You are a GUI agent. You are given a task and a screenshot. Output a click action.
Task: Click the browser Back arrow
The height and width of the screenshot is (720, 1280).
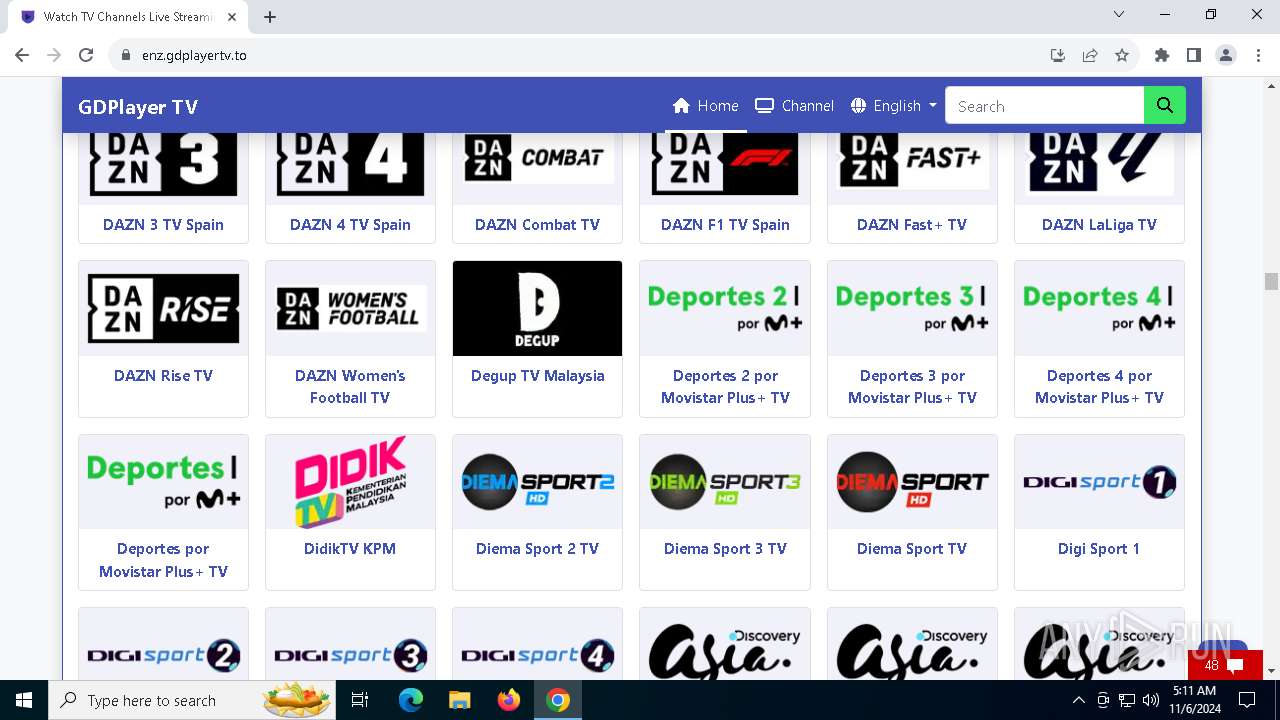point(22,55)
